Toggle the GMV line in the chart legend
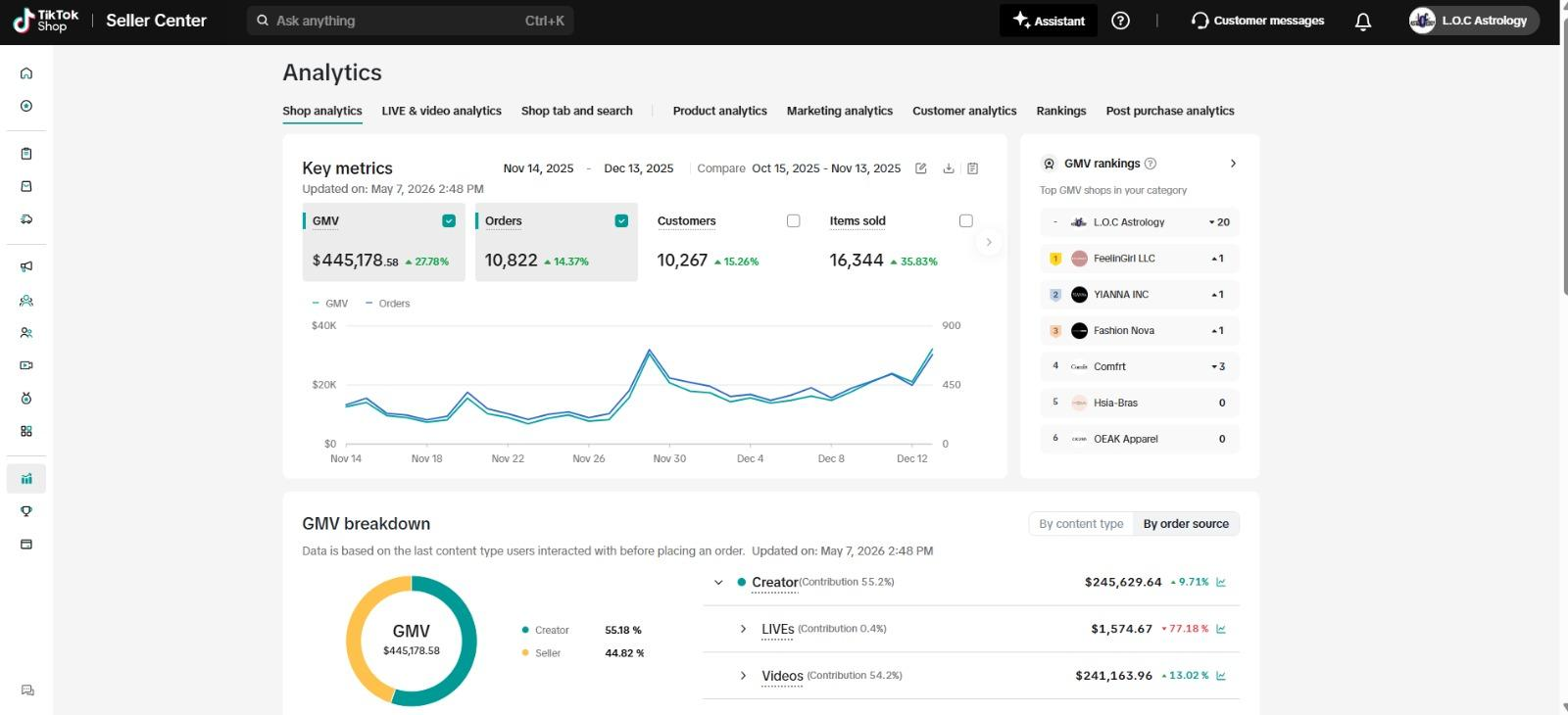Screen dimensions: 1568x715 click(x=330, y=304)
